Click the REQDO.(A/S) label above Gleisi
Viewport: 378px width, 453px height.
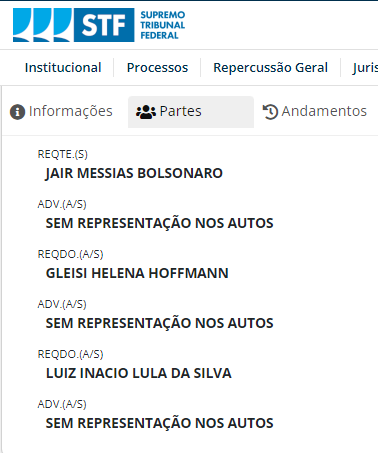[70, 254]
